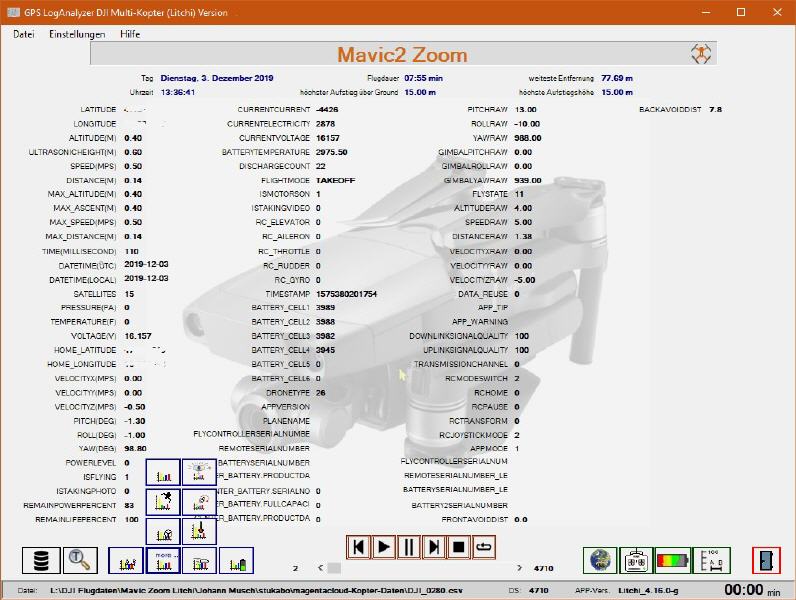Open the colored battery status icon

click(673, 560)
